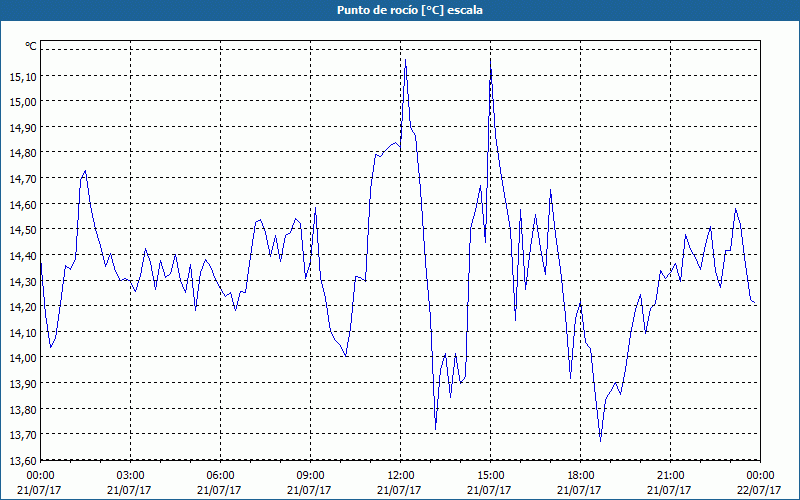Click the 14,30 y-axis label

(x=23, y=281)
